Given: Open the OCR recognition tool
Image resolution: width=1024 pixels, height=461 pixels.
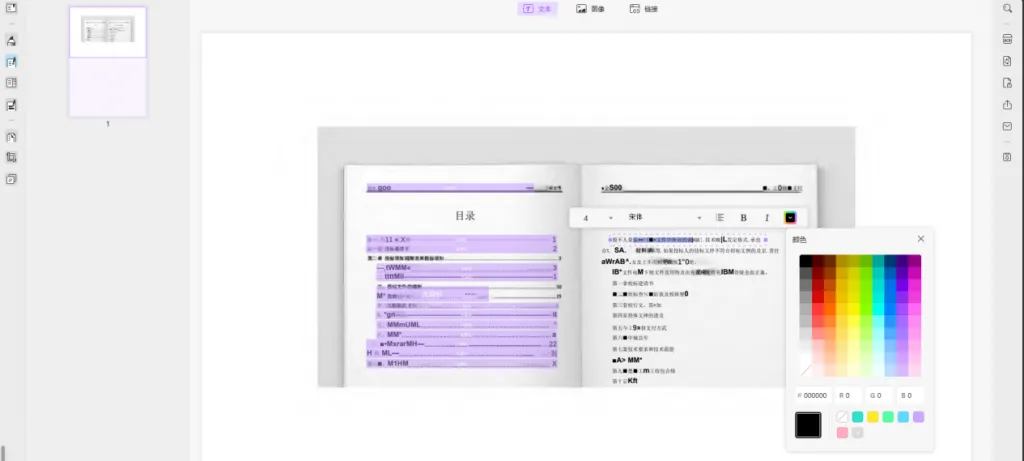Looking at the screenshot, I should click(x=1007, y=40).
